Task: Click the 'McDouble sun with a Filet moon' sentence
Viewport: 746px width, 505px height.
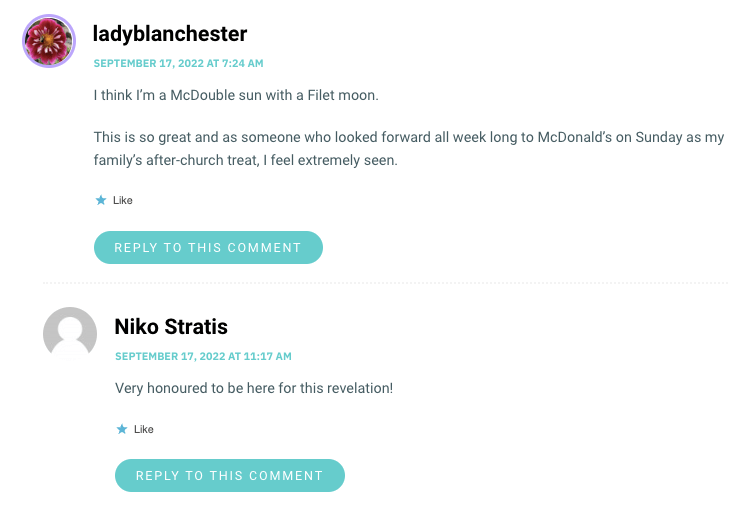Action: pyautogui.click(x=236, y=95)
